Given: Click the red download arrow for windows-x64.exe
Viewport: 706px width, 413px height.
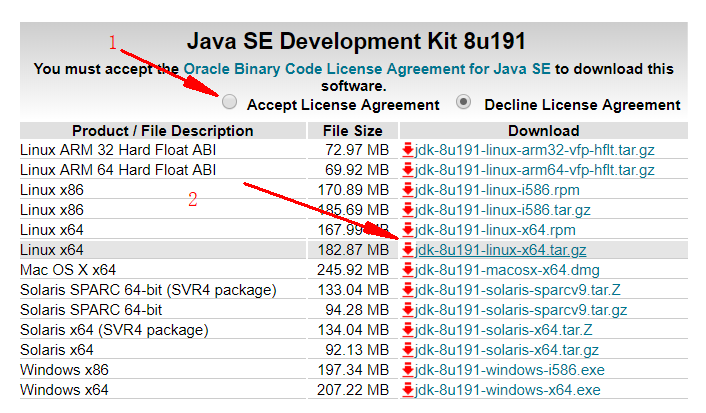Looking at the screenshot, I should pos(408,390).
